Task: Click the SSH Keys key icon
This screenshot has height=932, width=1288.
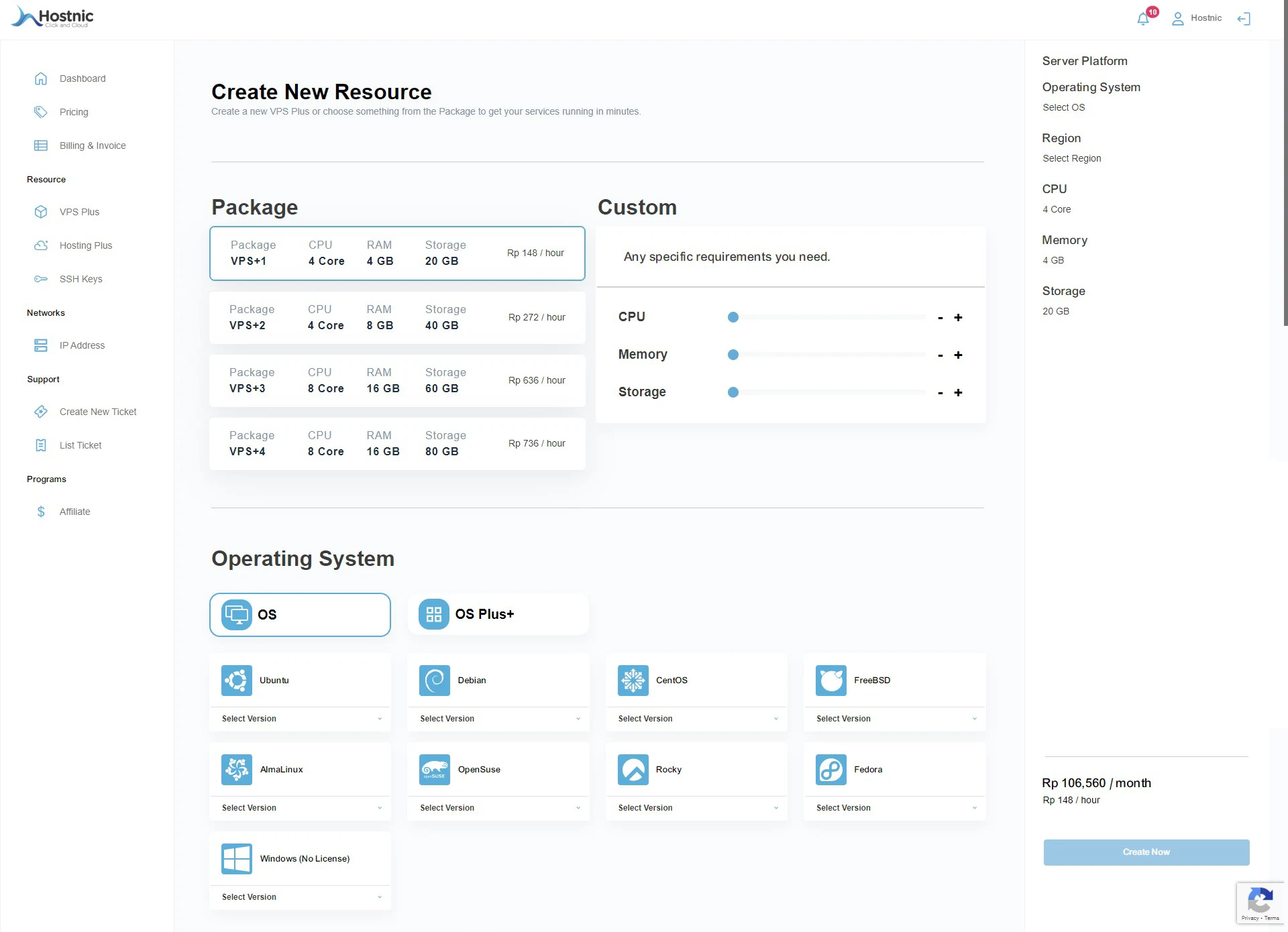Action: (41, 279)
